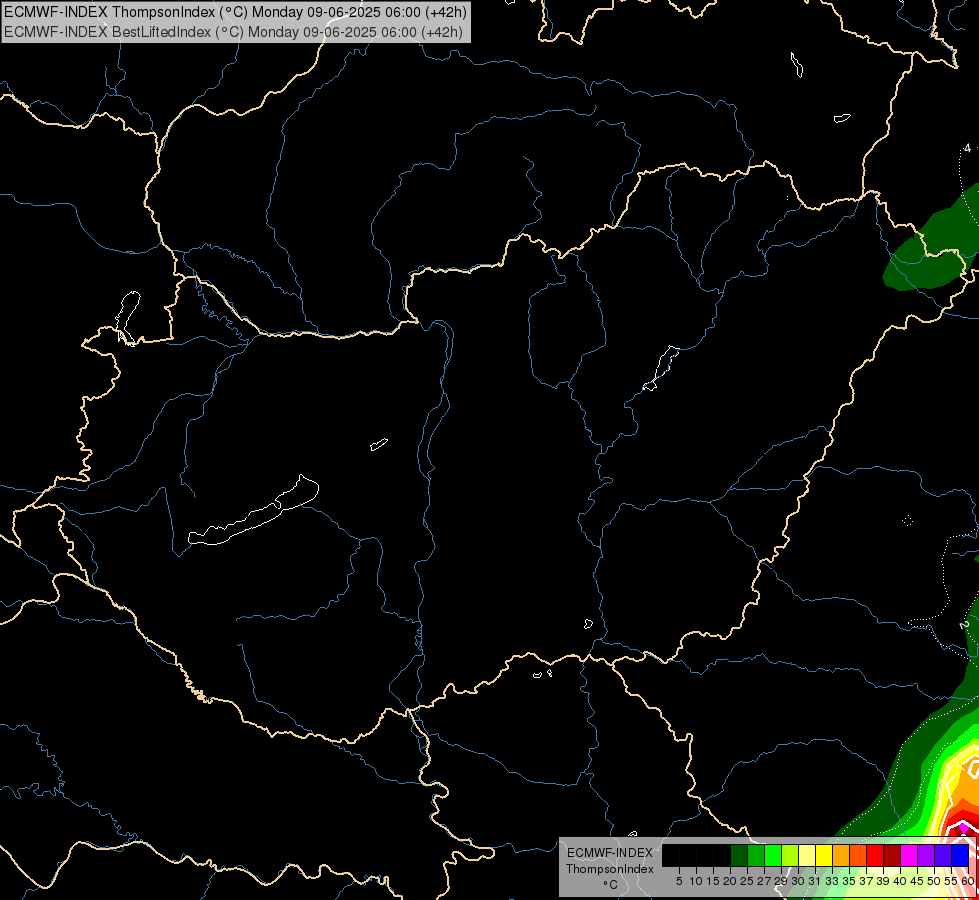This screenshot has width=979, height=900.
Task: Click the legend tick value 60
Action: click(x=968, y=881)
